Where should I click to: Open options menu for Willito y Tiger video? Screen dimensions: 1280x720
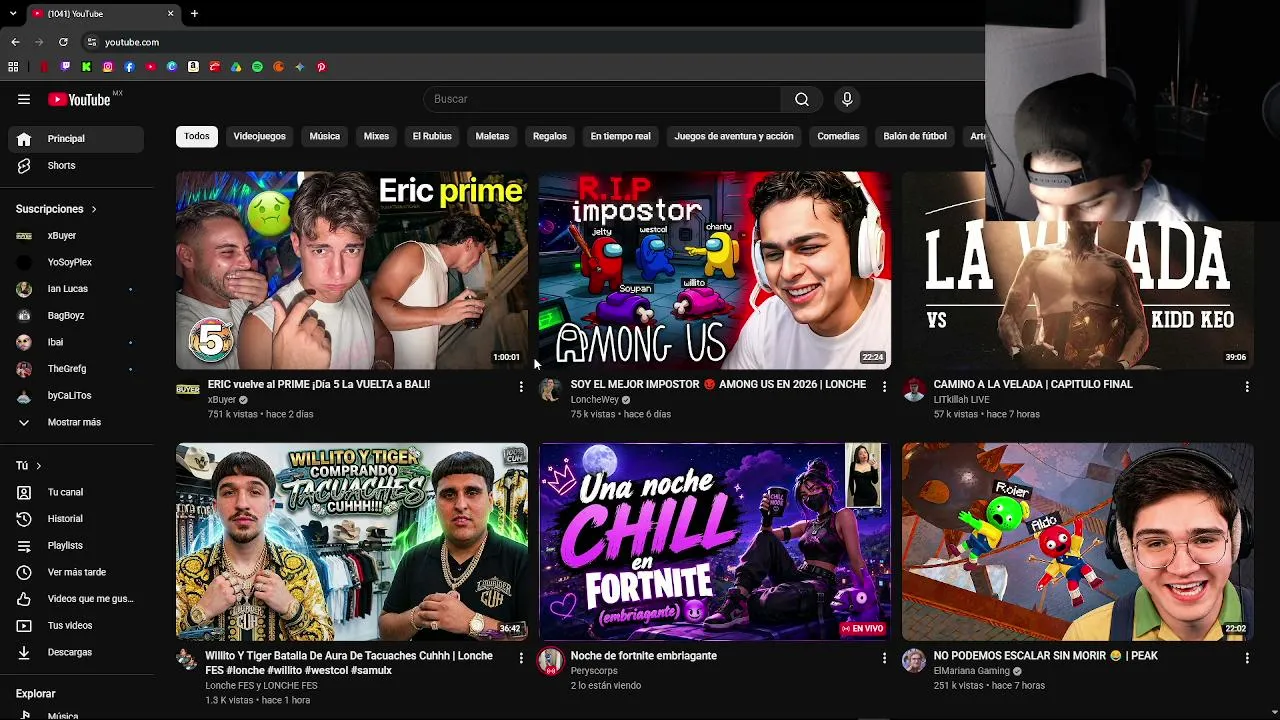pyautogui.click(x=521, y=658)
